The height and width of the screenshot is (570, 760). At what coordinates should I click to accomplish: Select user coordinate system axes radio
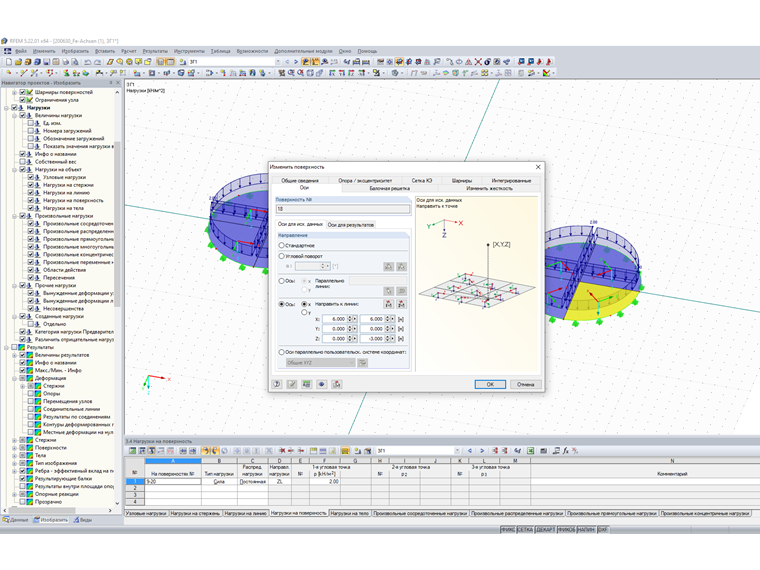tap(281, 352)
